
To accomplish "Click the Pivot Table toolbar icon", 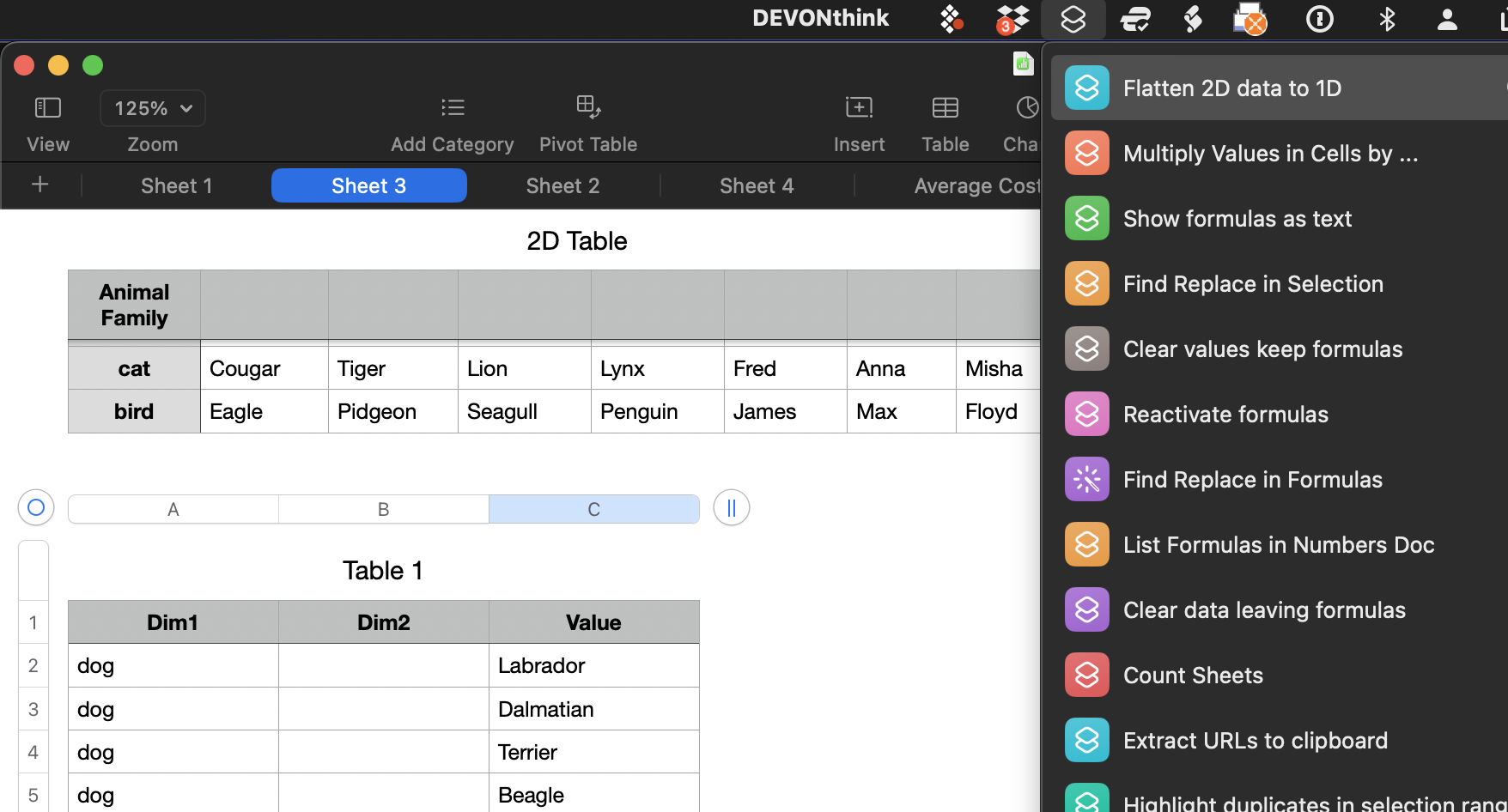I will pos(587,107).
